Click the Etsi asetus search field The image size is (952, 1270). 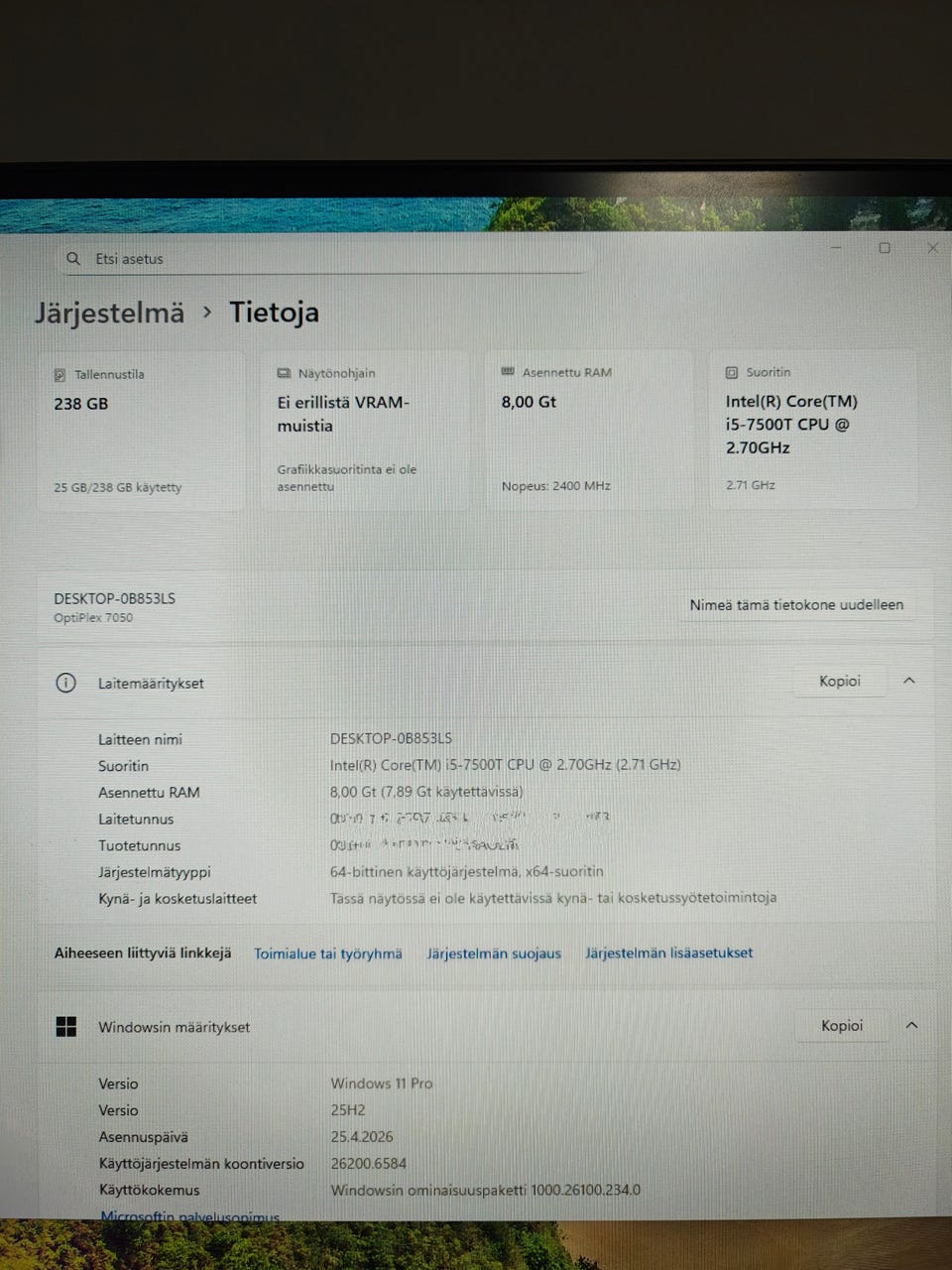(x=325, y=259)
